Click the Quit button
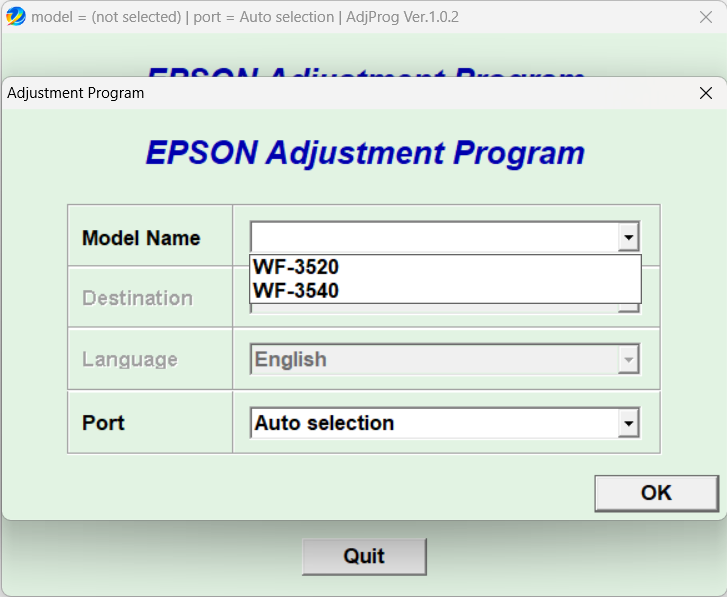727x597 pixels. pyautogui.click(x=364, y=556)
